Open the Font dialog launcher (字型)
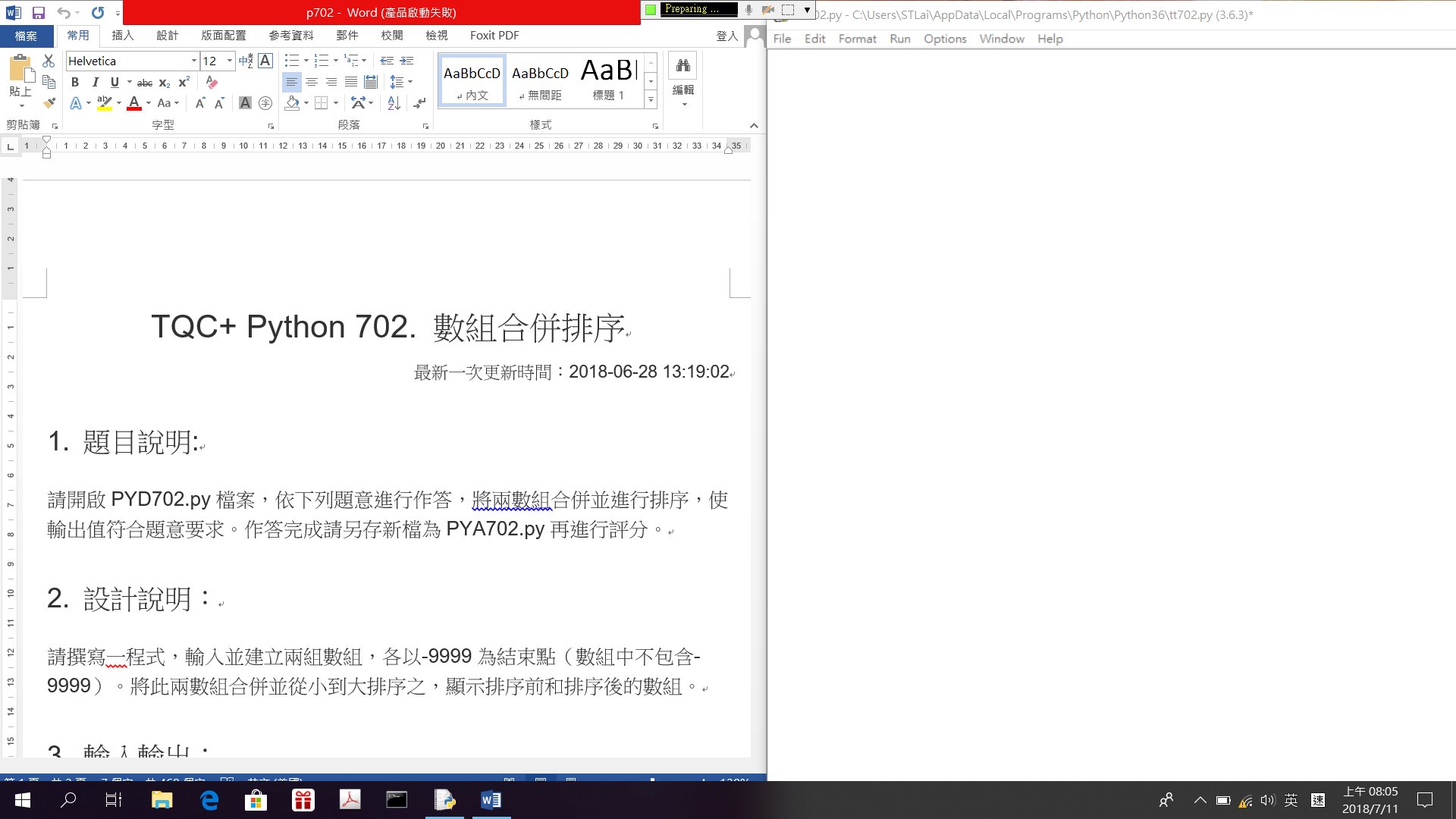1456x819 pixels. tap(271, 126)
